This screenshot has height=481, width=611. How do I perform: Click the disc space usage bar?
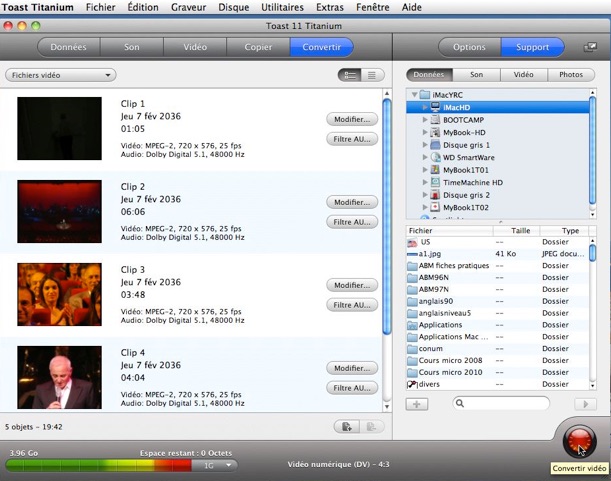(99, 465)
